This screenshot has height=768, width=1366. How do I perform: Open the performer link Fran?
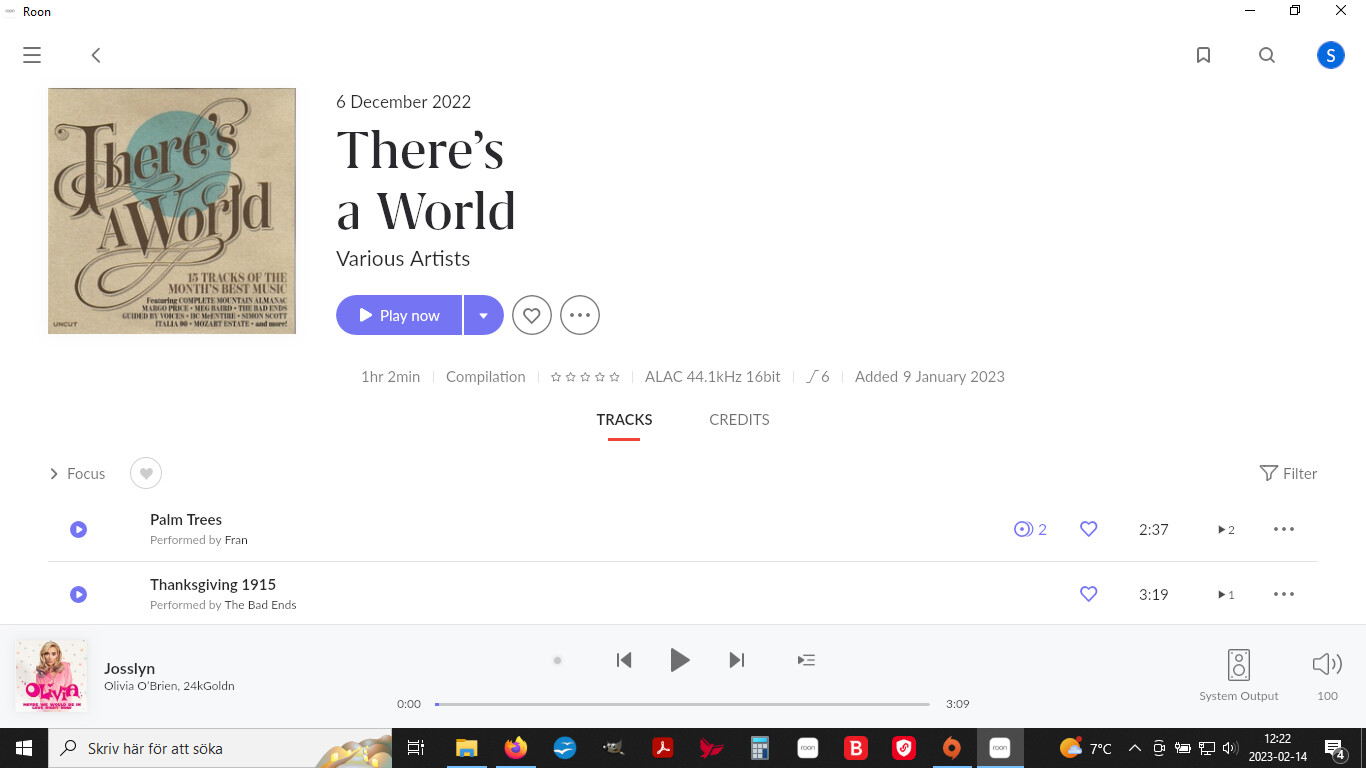[236, 540]
